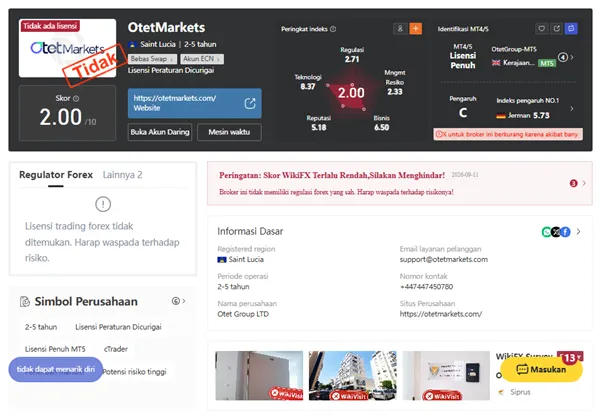Screen dimensions: 601x416
Task: Click the tidak dapat menarik diri button
Action: 56,369
